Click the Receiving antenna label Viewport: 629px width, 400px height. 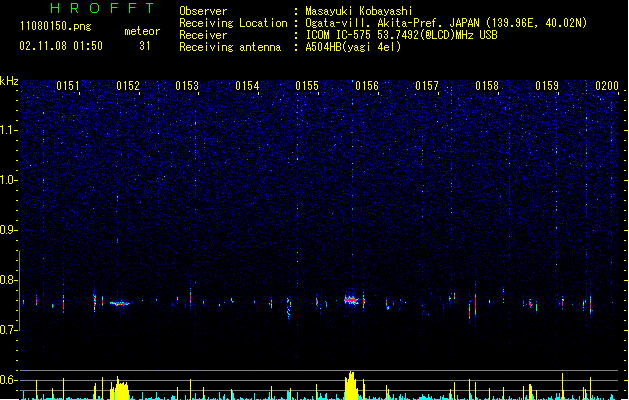coord(230,47)
